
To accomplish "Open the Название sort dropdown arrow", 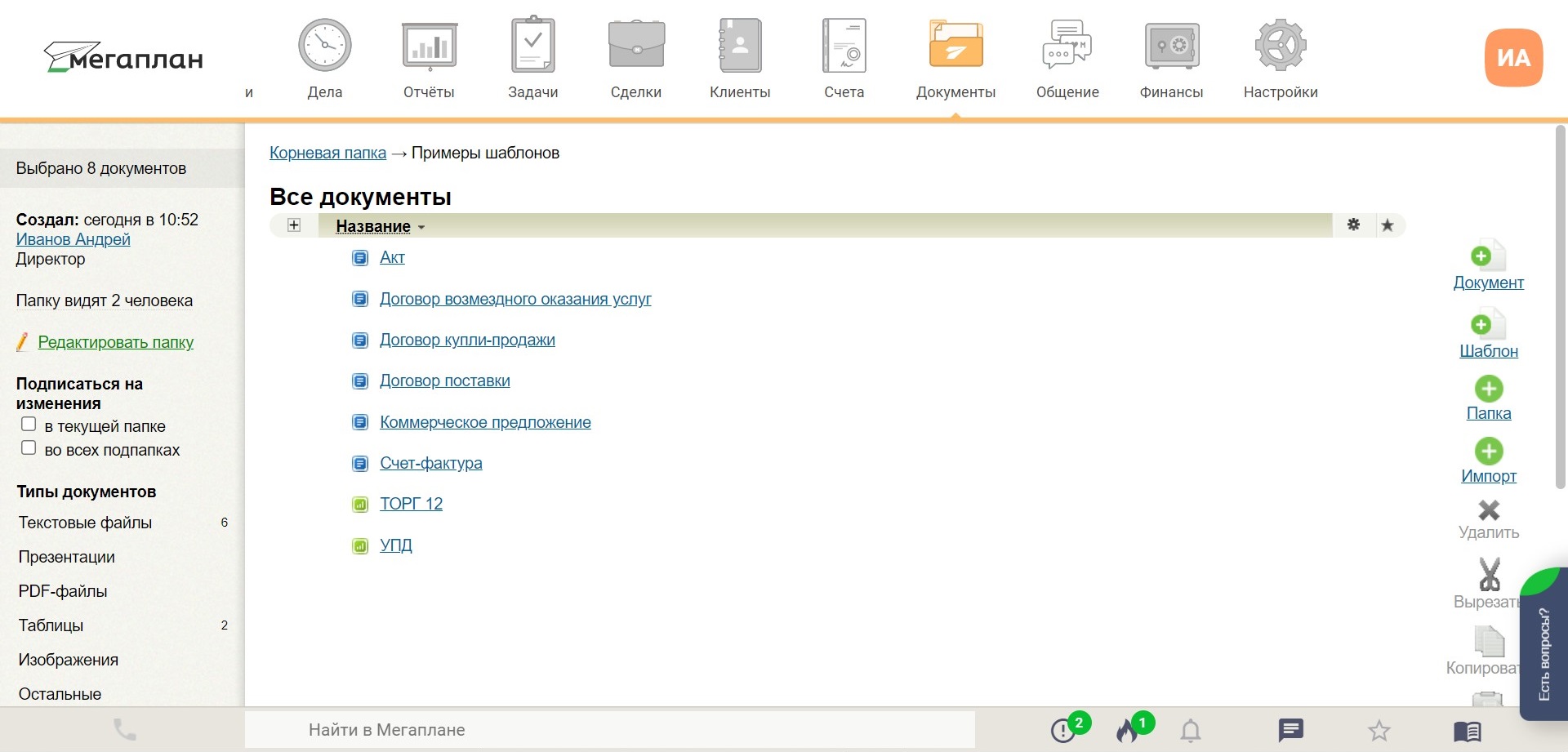I will (x=421, y=228).
